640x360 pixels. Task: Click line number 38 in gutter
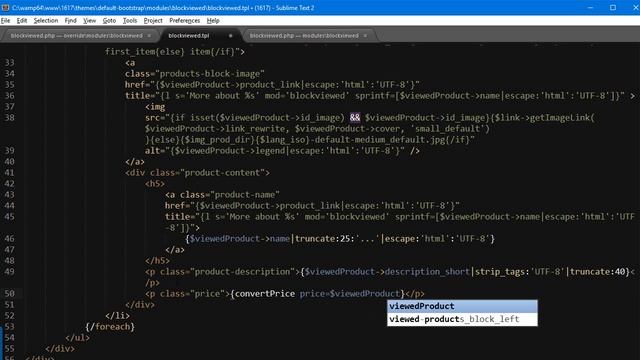(x=9, y=118)
